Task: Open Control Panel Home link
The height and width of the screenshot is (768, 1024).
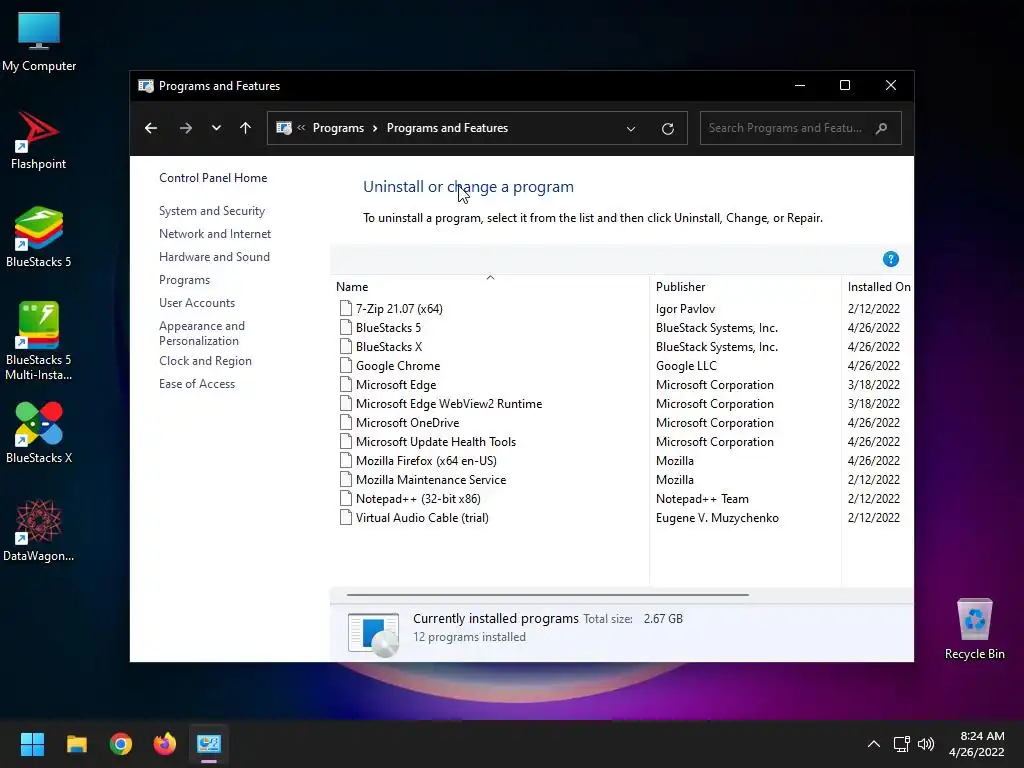Action: [213, 178]
